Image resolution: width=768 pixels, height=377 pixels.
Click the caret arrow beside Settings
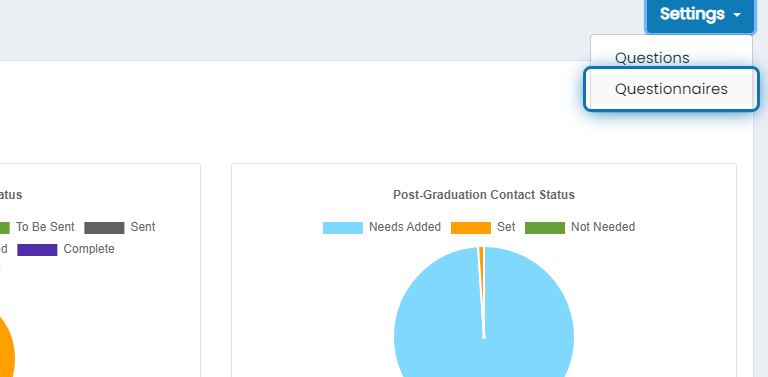pyautogui.click(x=737, y=15)
